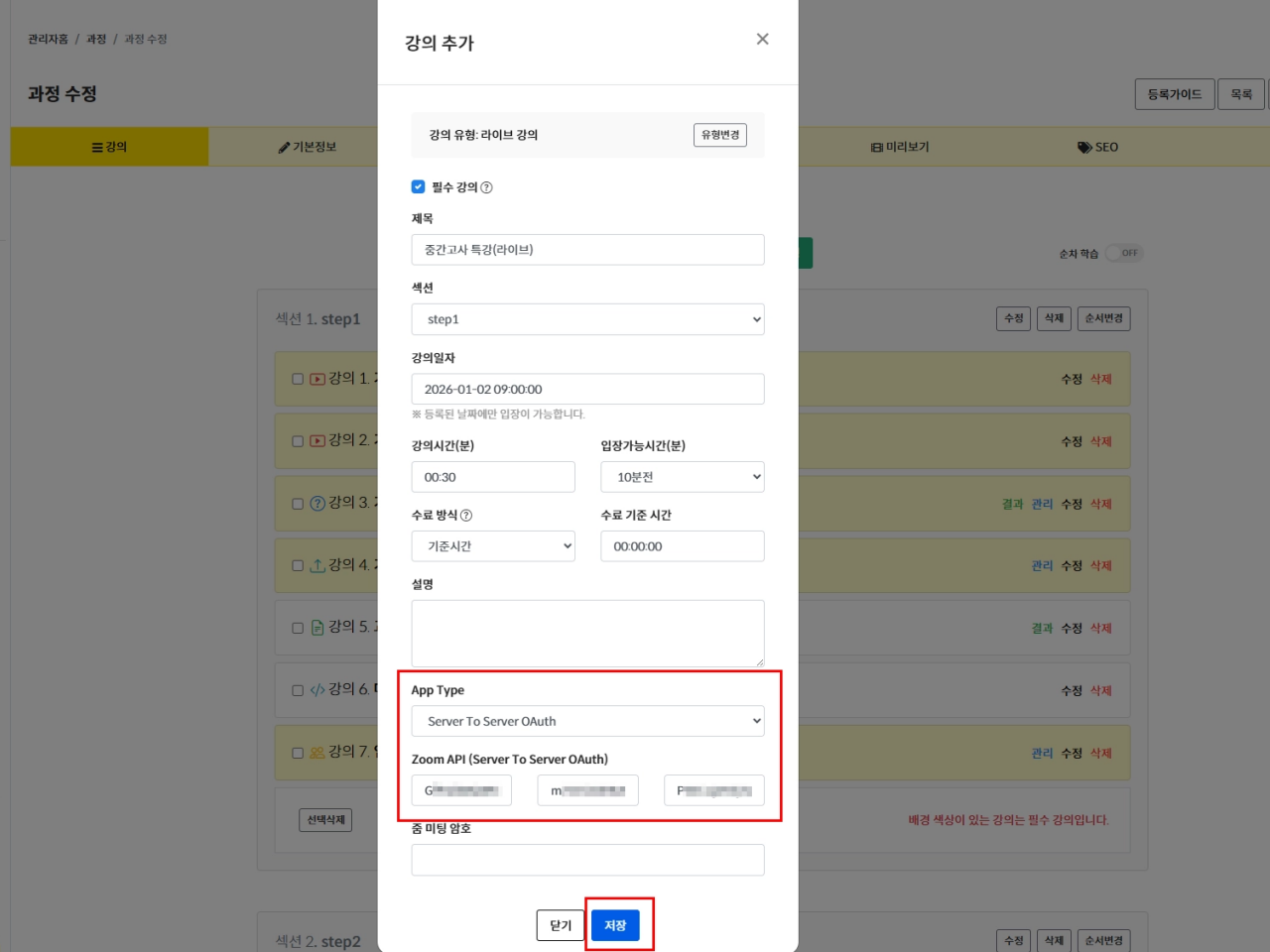Click 관리자홈 breadcrumb link
Screen dimensions: 1270x952
click(x=48, y=39)
